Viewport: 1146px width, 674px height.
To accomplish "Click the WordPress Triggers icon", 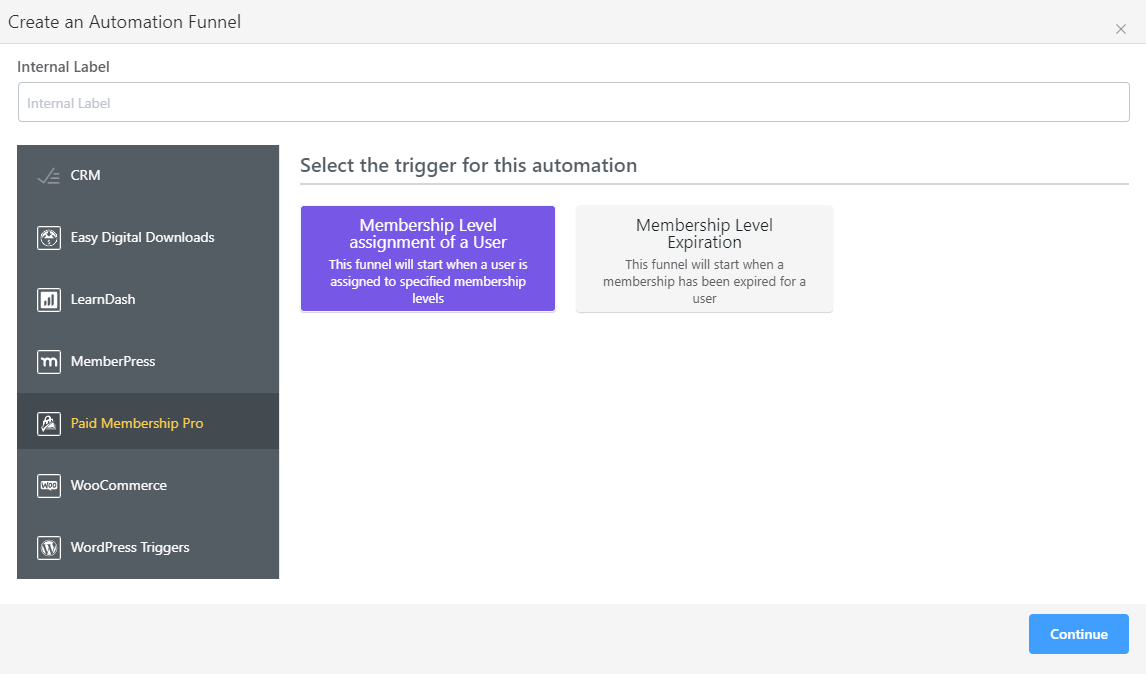I will (48, 547).
